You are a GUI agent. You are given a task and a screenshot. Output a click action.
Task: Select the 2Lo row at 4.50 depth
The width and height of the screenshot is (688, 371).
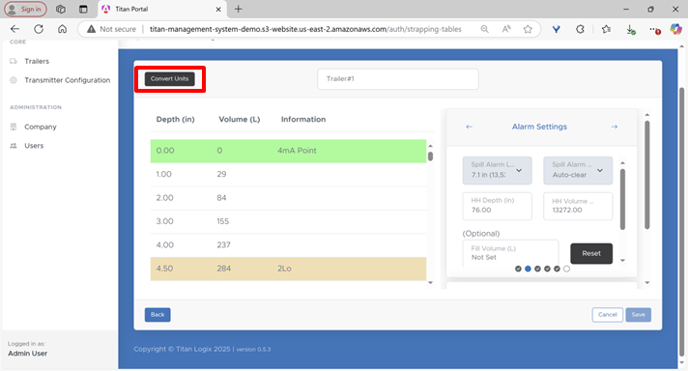pyautogui.click(x=288, y=269)
